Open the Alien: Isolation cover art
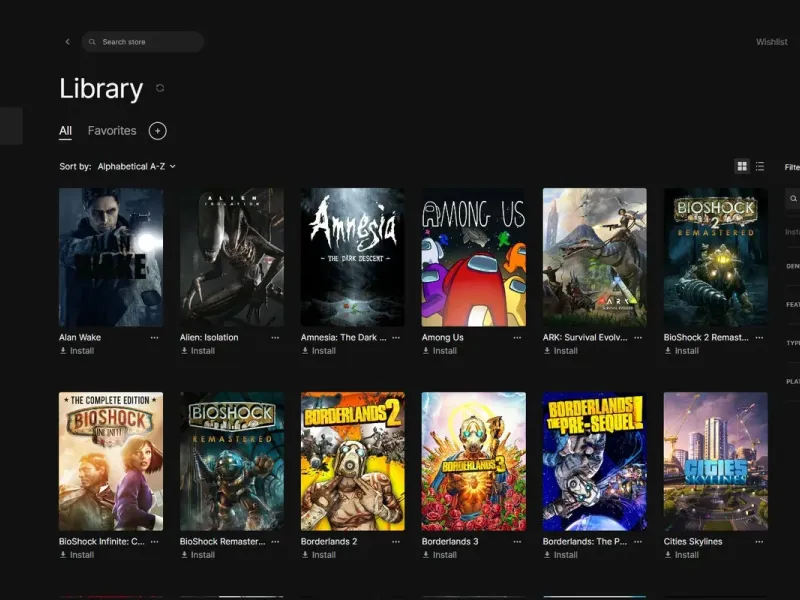Viewport: 800px width, 600px height. click(x=232, y=257)
